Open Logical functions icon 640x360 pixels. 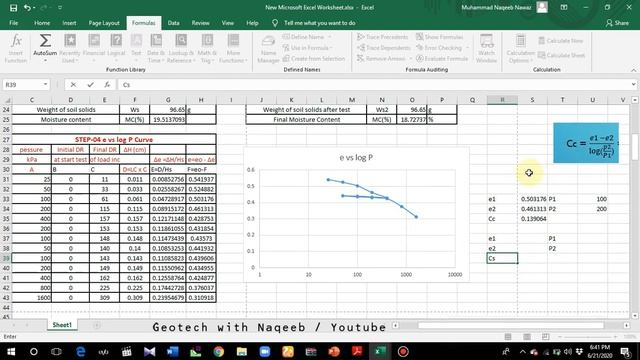pyautogui.click(x=116, y=41)
